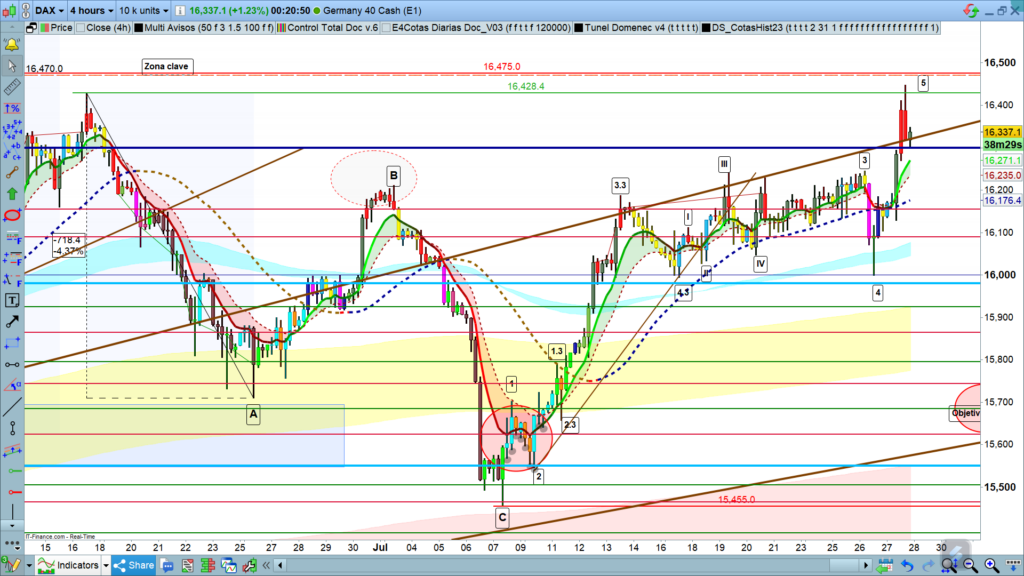Viewport: 1024px width, 576px height.
Task: Select the red ellipse drawing tool
Action: coord(13,215)
